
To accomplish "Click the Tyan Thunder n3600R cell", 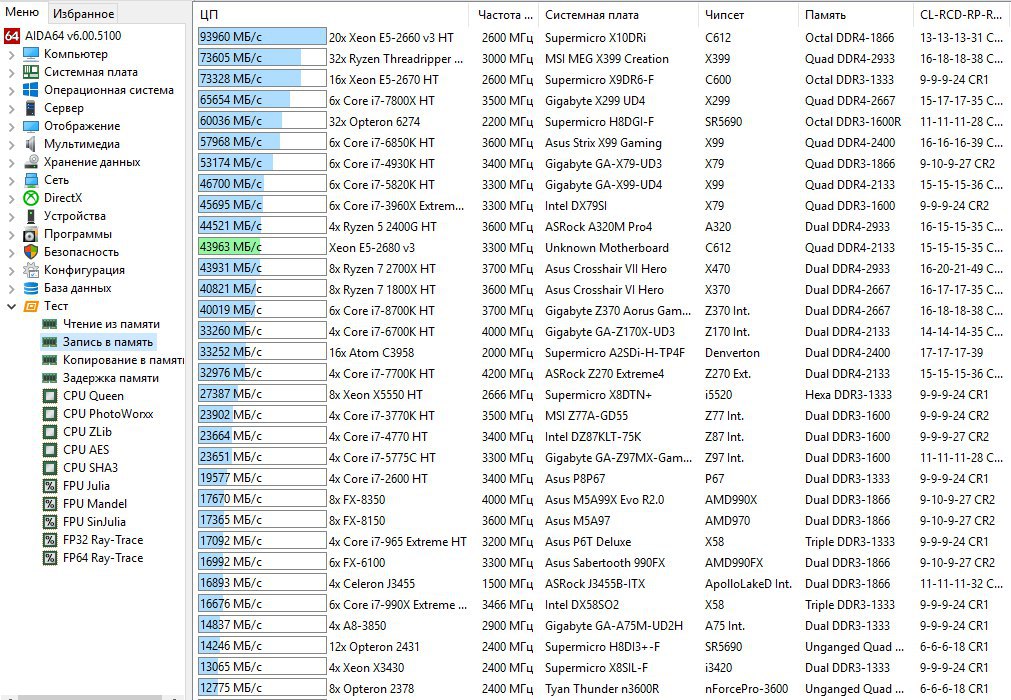I will point(602,689).
